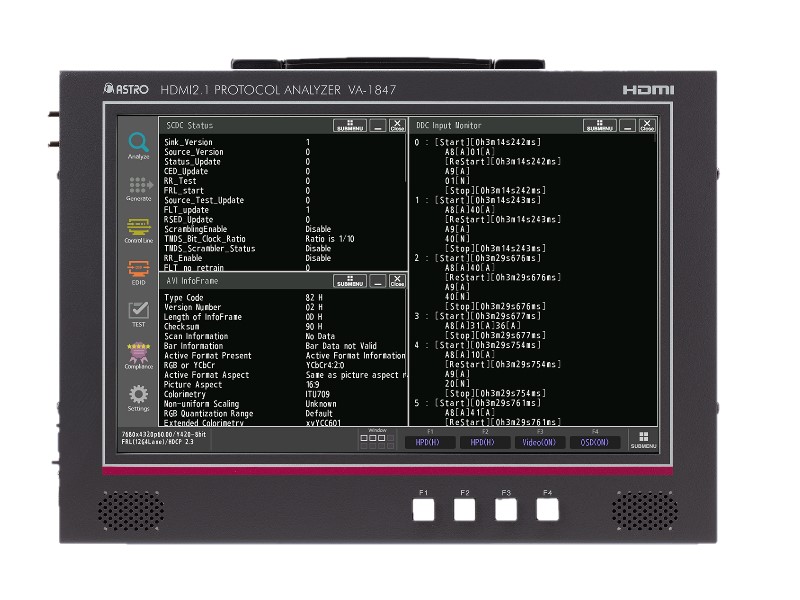Select the Bar Information row
This screenshot has height=600, width=800.
click(x=284, y=346)
